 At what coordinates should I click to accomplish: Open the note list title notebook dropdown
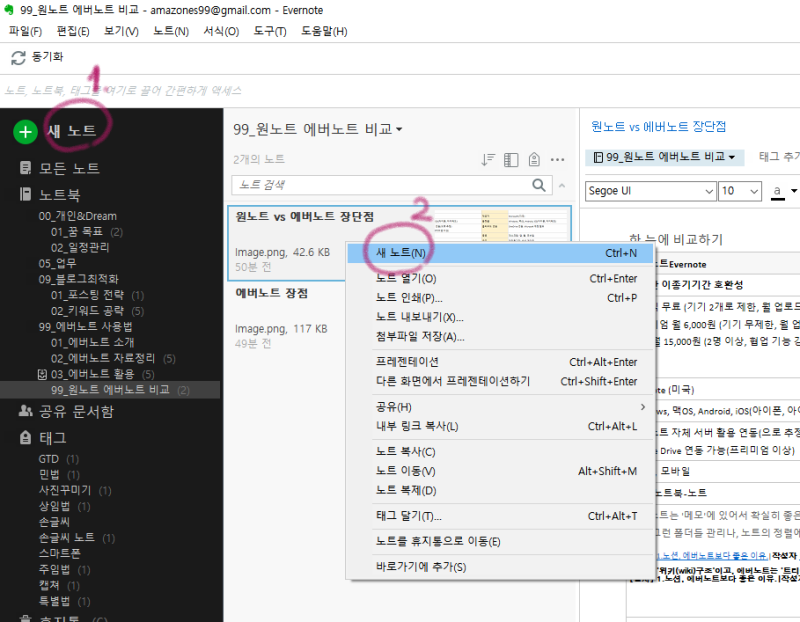[399, 129]
